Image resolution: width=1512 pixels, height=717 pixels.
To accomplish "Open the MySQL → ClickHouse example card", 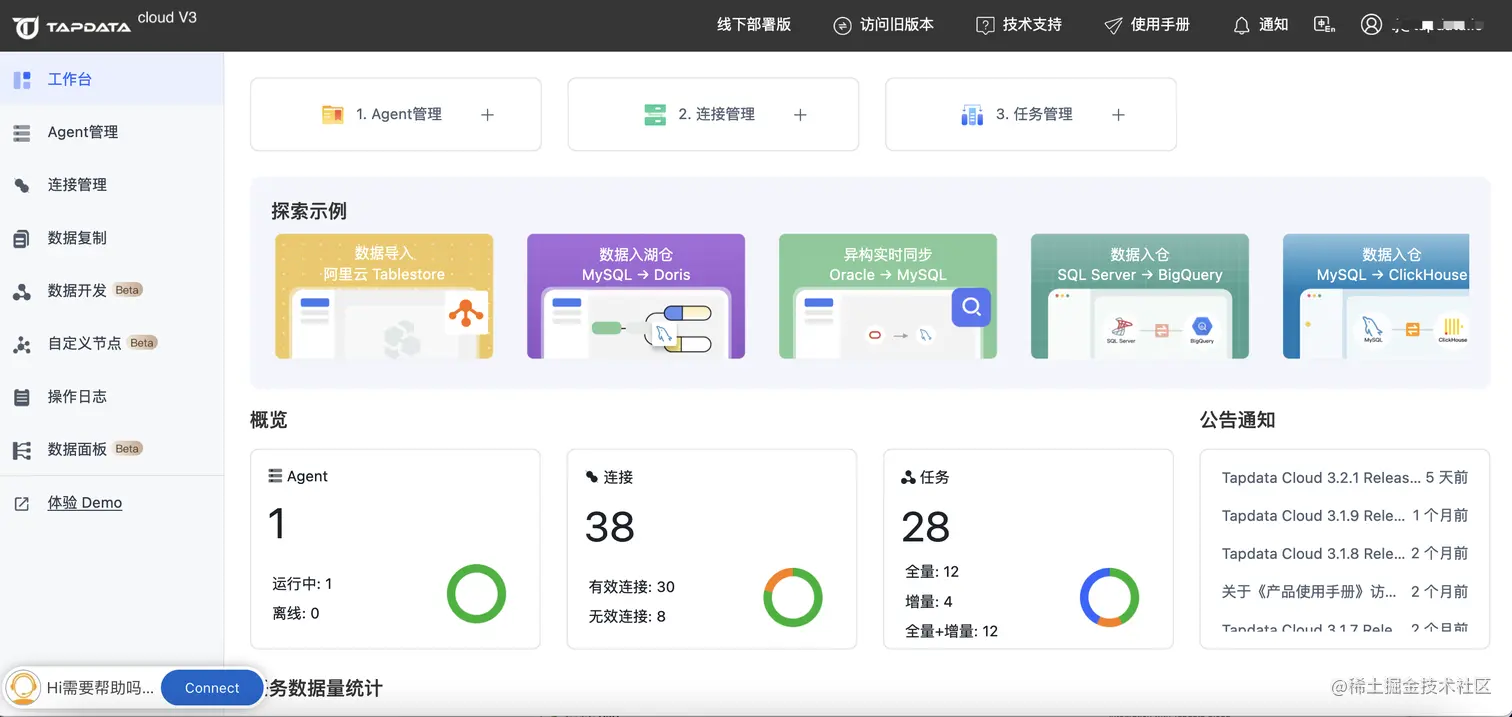I will tap(1376, 296).
